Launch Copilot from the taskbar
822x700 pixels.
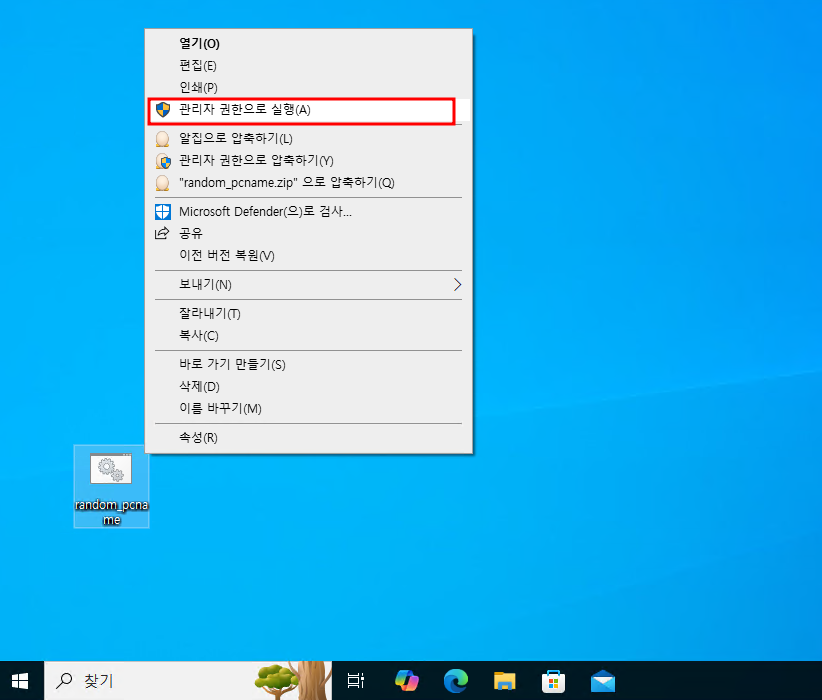[407, 681]
